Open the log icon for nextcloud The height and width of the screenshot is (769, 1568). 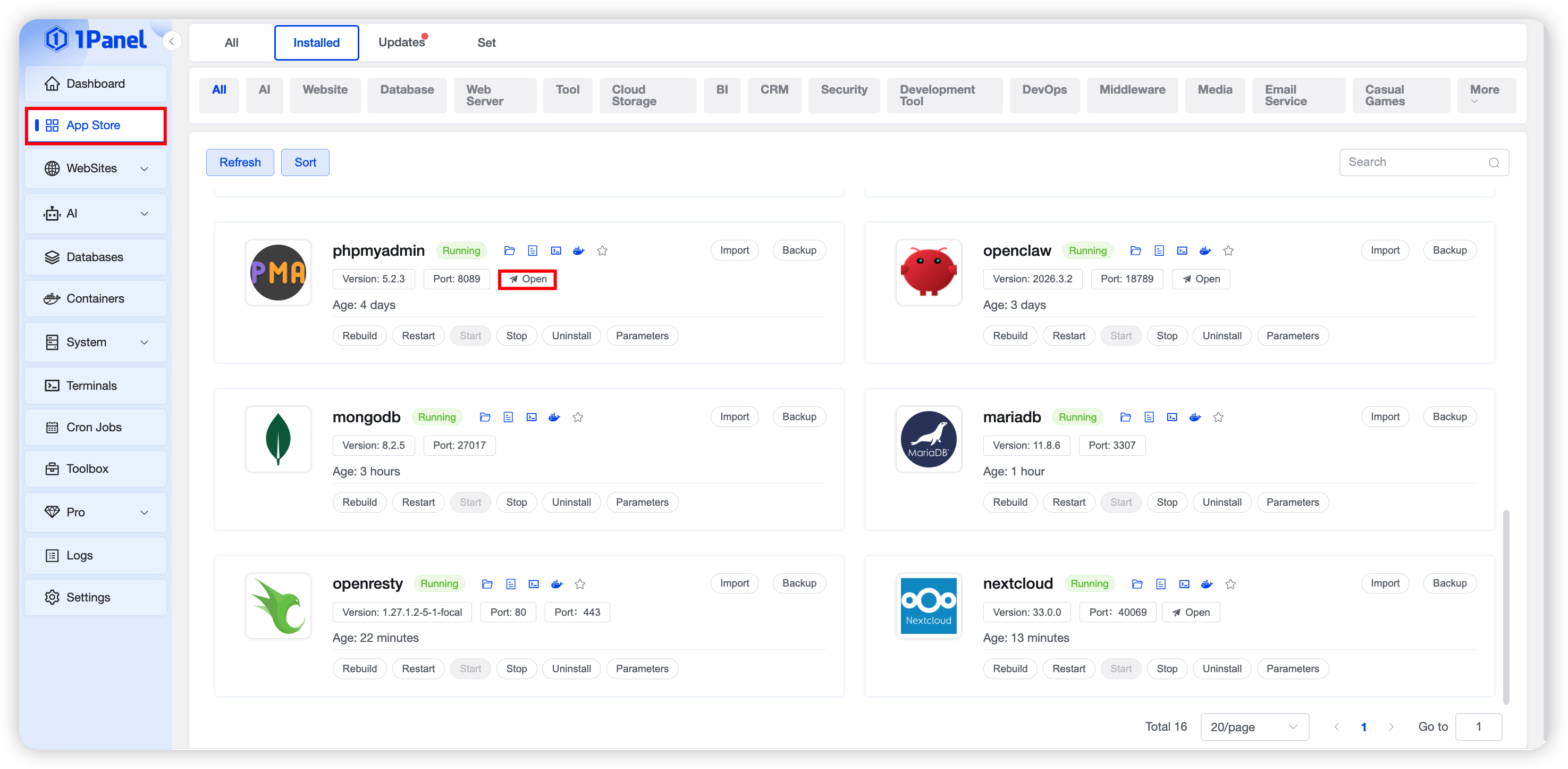tap(1161, 584)
